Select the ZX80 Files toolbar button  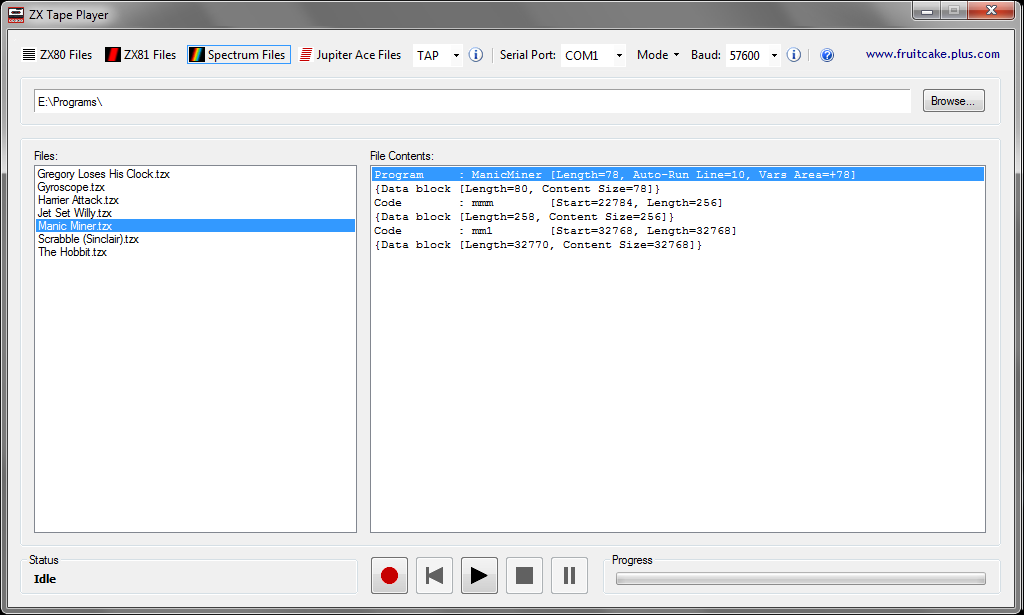[x=57, y=55]
